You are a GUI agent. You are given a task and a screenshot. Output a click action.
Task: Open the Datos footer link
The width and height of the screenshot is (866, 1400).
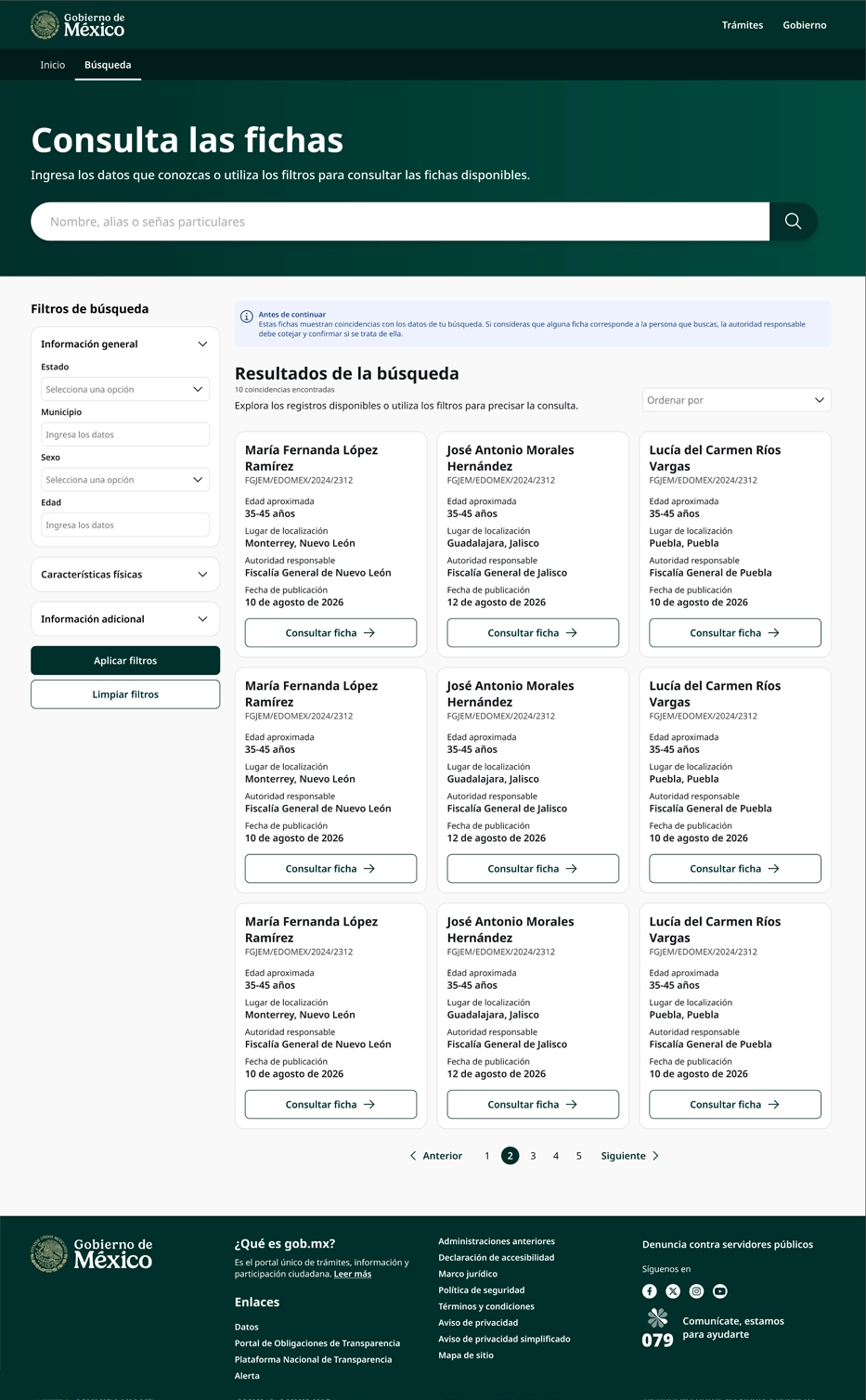[247, 1328]
